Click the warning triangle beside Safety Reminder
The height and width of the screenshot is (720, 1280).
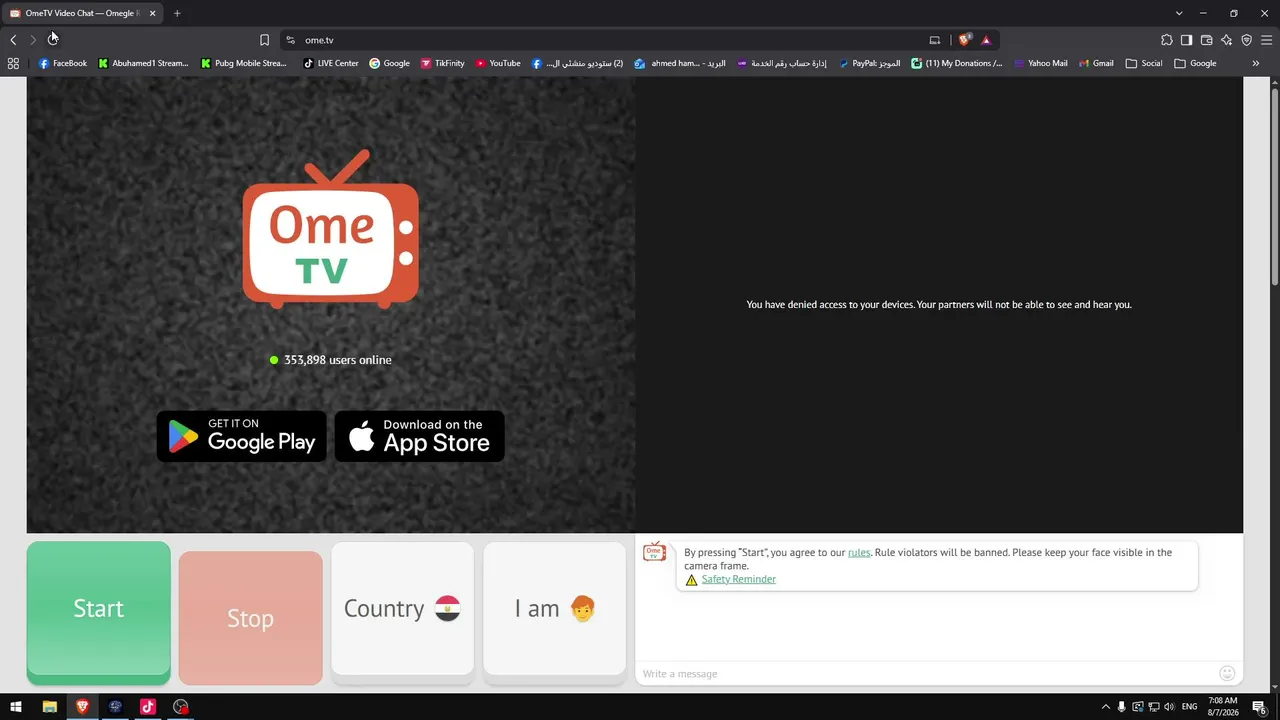692,580
